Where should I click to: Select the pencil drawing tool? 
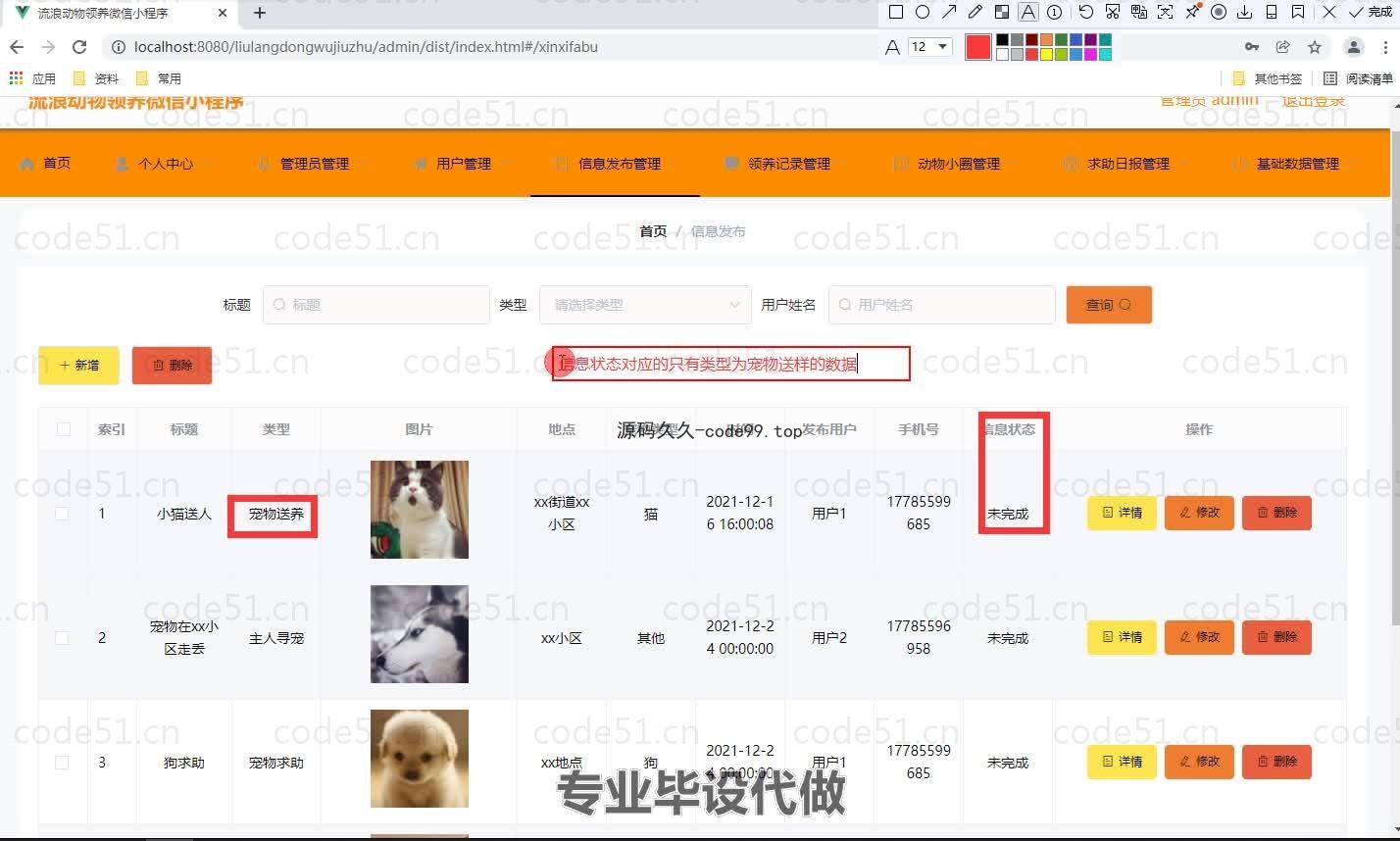975,12
